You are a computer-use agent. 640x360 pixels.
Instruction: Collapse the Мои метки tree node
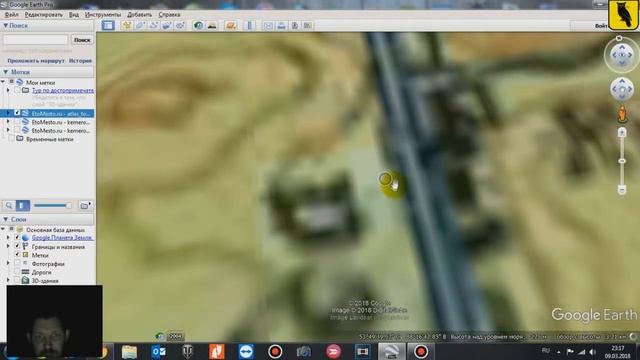(x=3, y=82)
